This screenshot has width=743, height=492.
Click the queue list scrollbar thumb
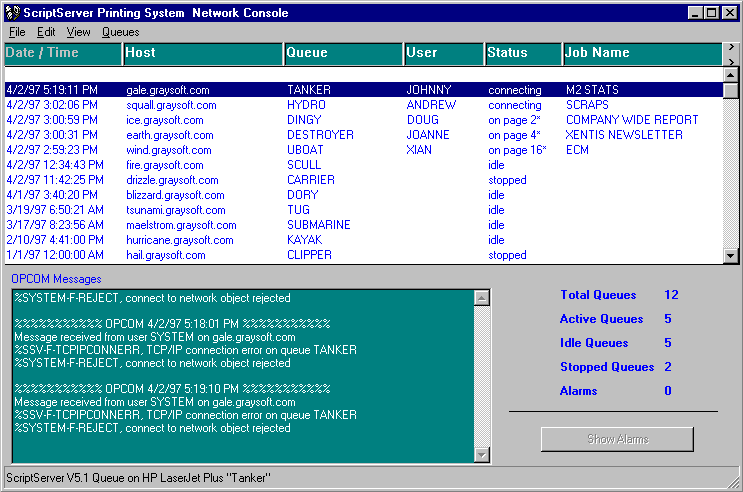click(731, 90)
